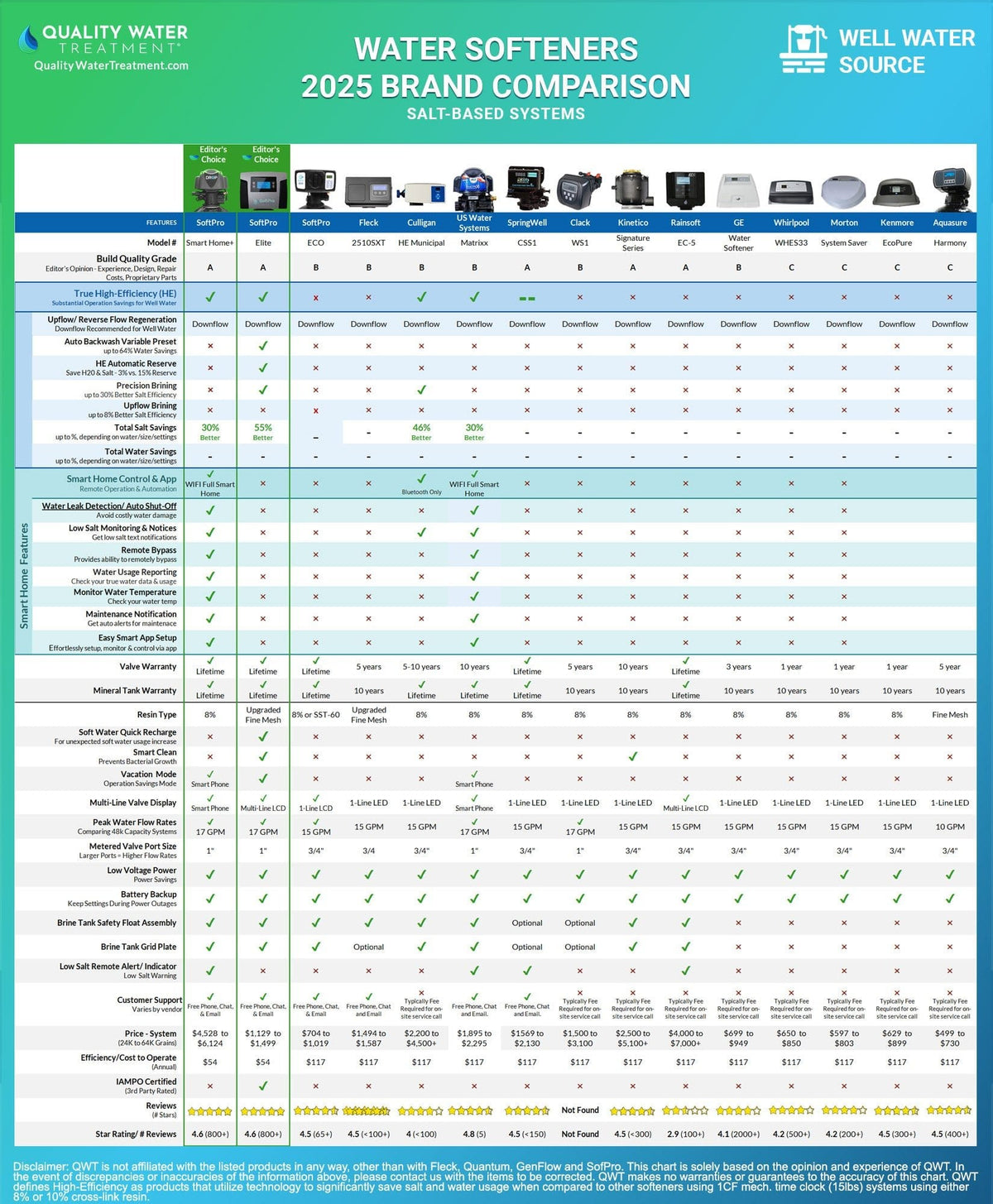Click the star rating icons for Rainsoft
Viewport: 993px width, 1204px height.
coord(685,1110)
